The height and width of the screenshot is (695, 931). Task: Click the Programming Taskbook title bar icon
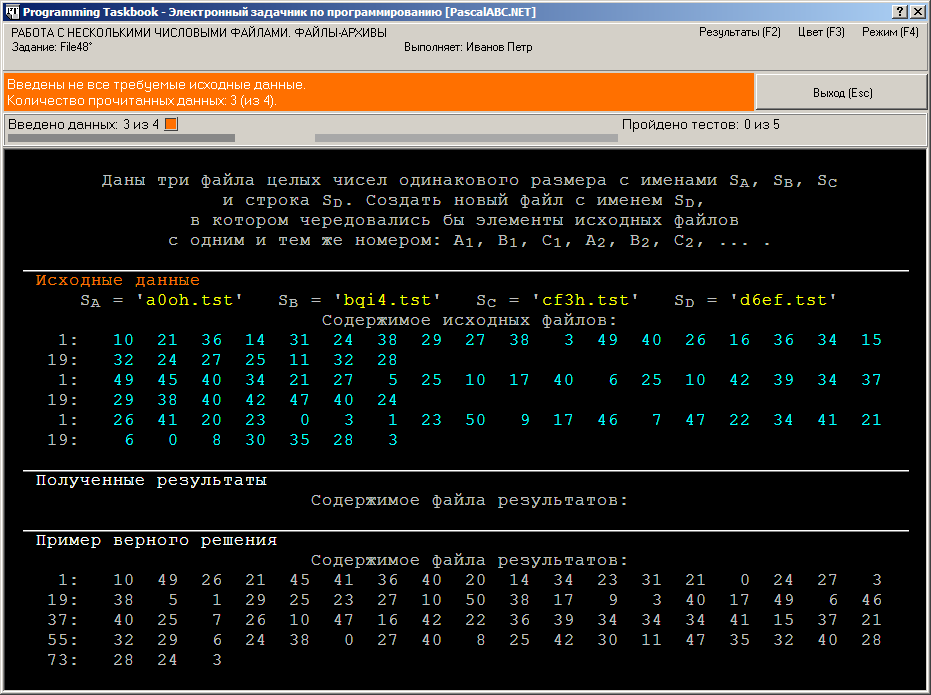pos(12,11)
